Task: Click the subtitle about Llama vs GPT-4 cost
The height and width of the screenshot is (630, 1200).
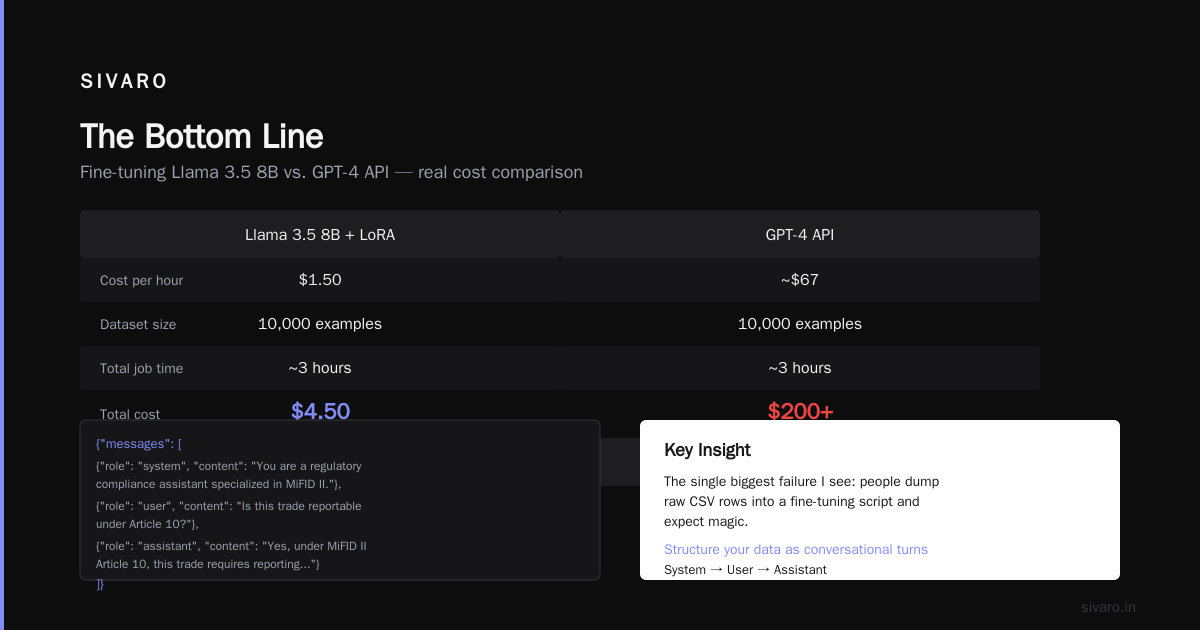Action: coord(331,172)
